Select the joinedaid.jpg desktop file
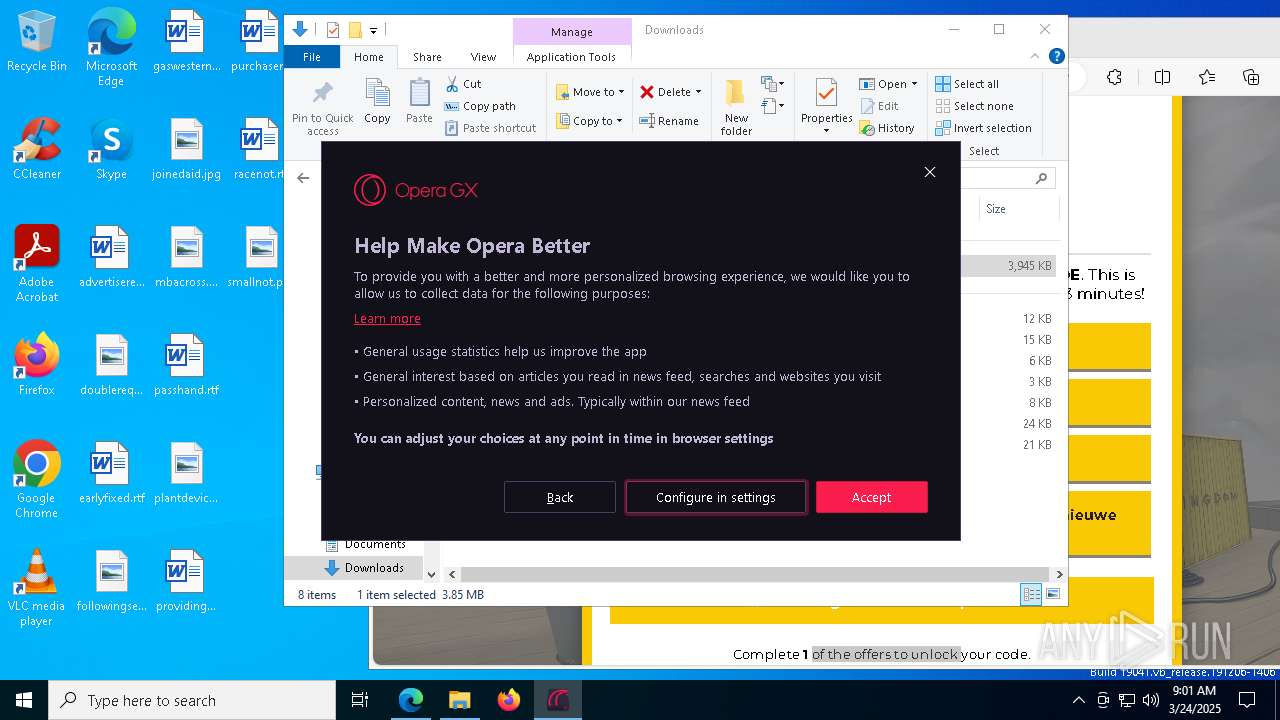 click(186, 149)
